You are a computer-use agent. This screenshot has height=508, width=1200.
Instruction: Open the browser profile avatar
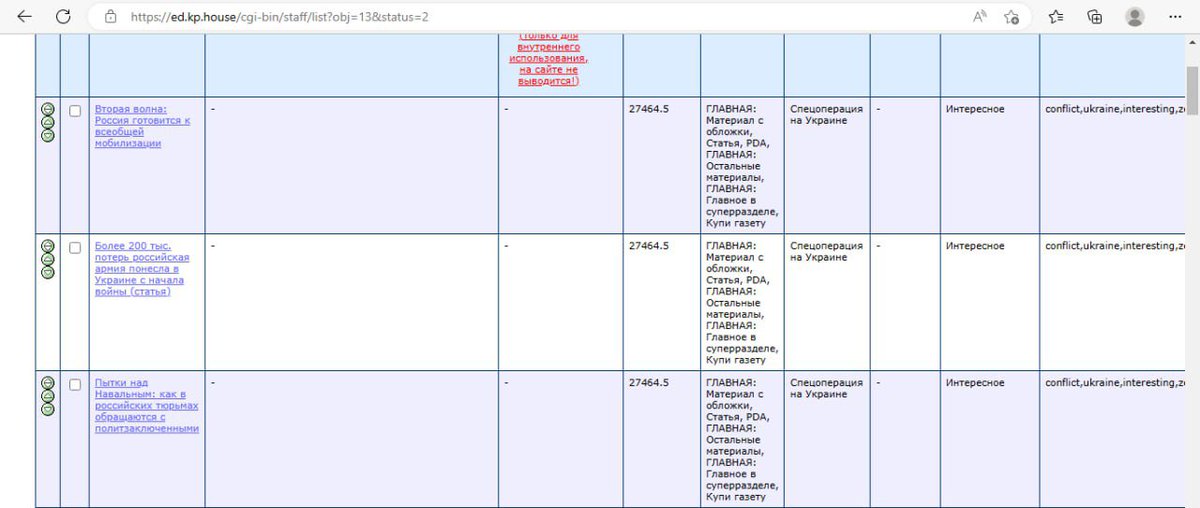tap(1135, 17)
